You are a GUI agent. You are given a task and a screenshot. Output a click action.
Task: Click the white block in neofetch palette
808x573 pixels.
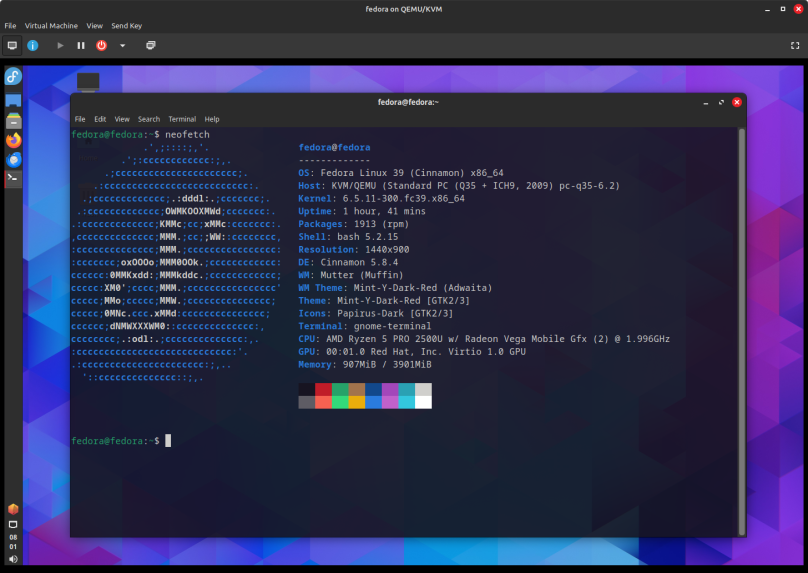(x=424, y=402)
